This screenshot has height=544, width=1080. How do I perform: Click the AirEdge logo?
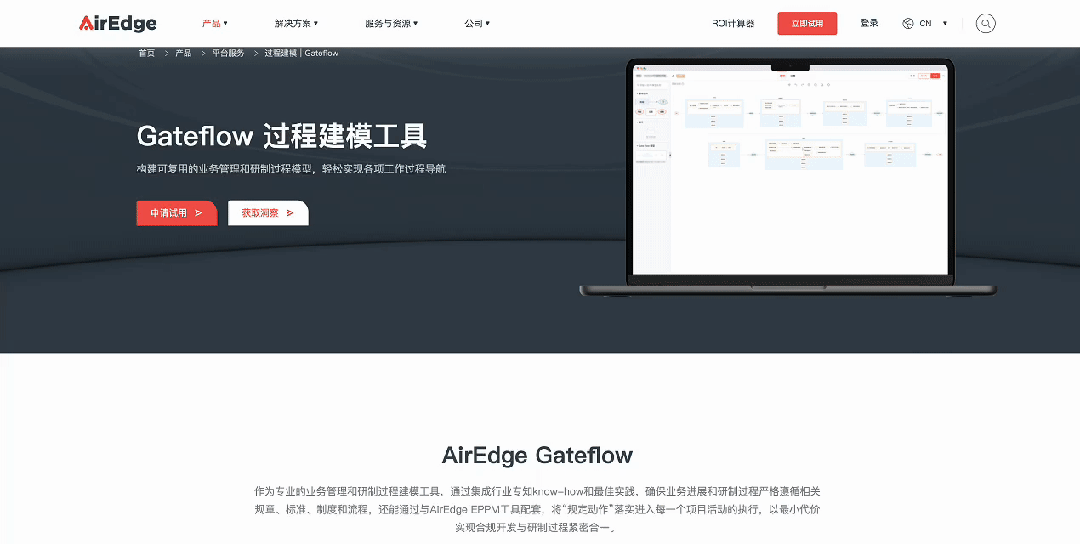click(x=118, y=23)
